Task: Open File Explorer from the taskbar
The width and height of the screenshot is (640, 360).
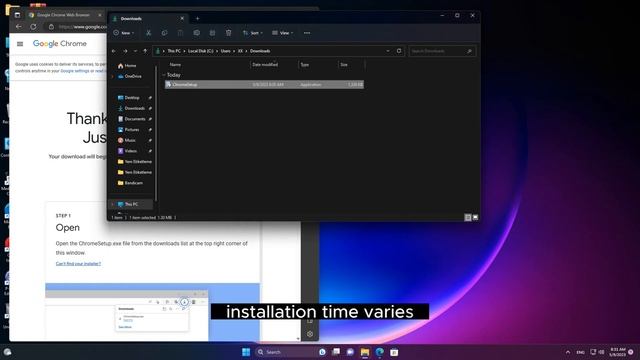Action: [x=364, y=352]
